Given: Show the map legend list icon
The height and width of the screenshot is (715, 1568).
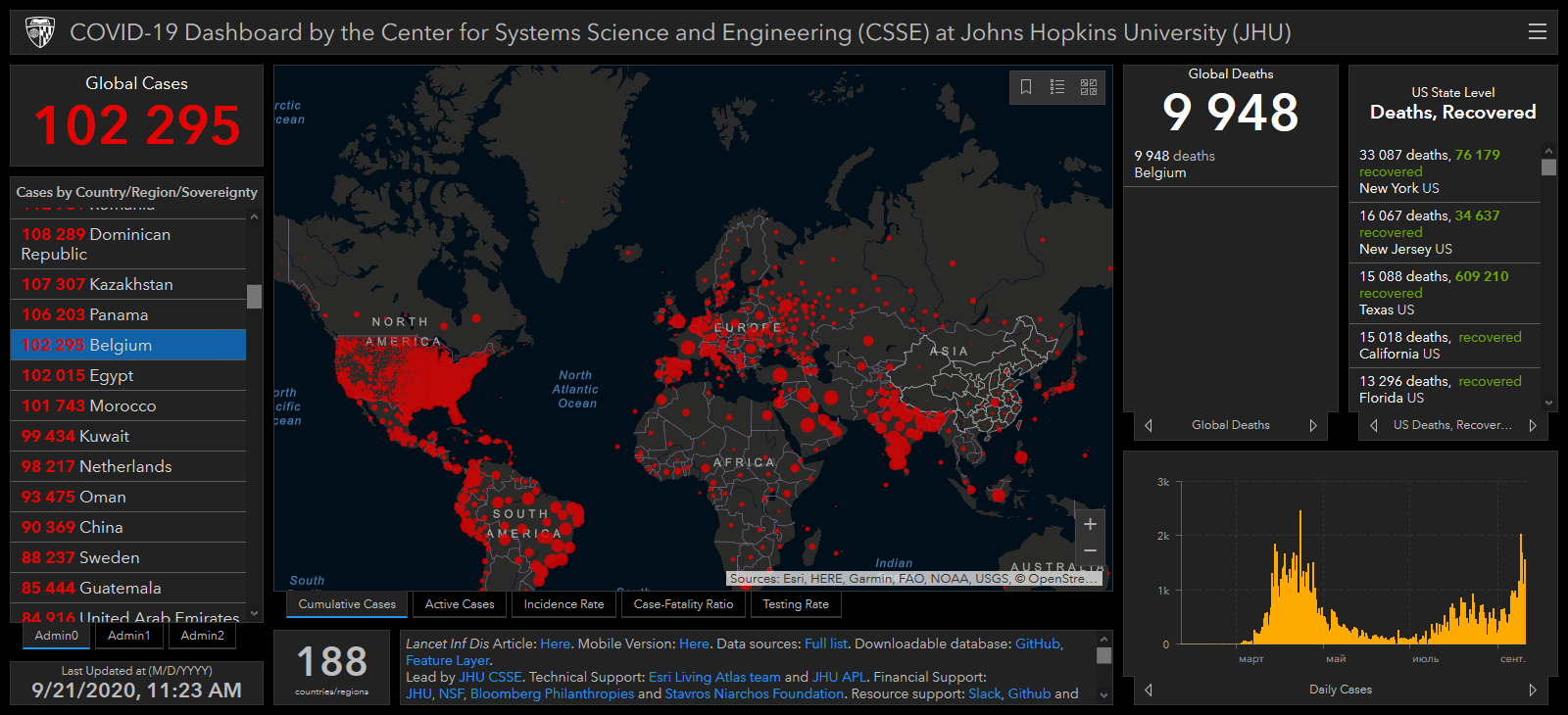Looking at the screenshot, I should point(1057,87).
